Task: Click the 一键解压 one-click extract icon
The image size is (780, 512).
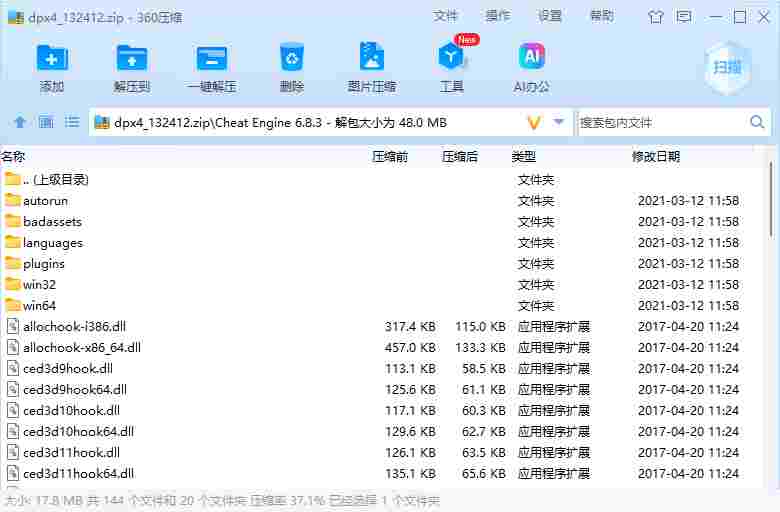Action: pos(212,58)
